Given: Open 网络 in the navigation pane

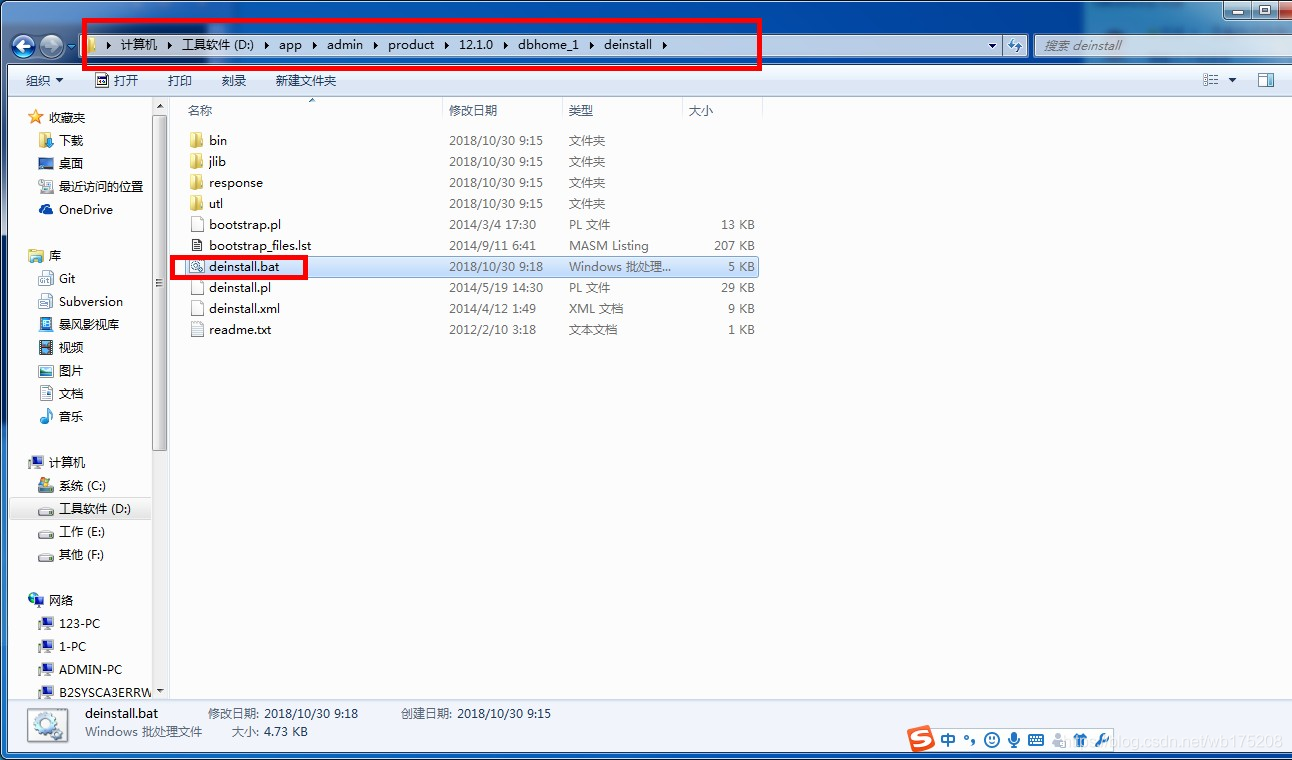Looking at the screenshot, I should [x=60, y=600].
